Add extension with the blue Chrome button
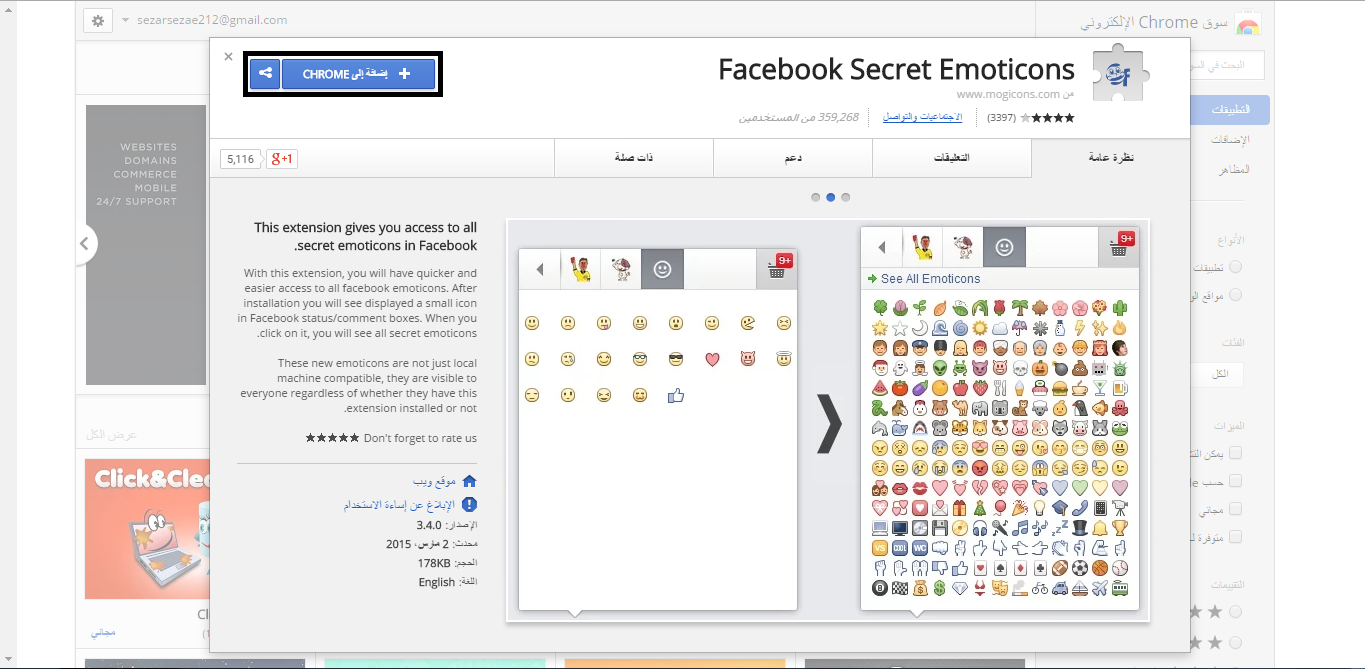The height and width of the screenshot is (669, 1365). [x=358, y=74]
